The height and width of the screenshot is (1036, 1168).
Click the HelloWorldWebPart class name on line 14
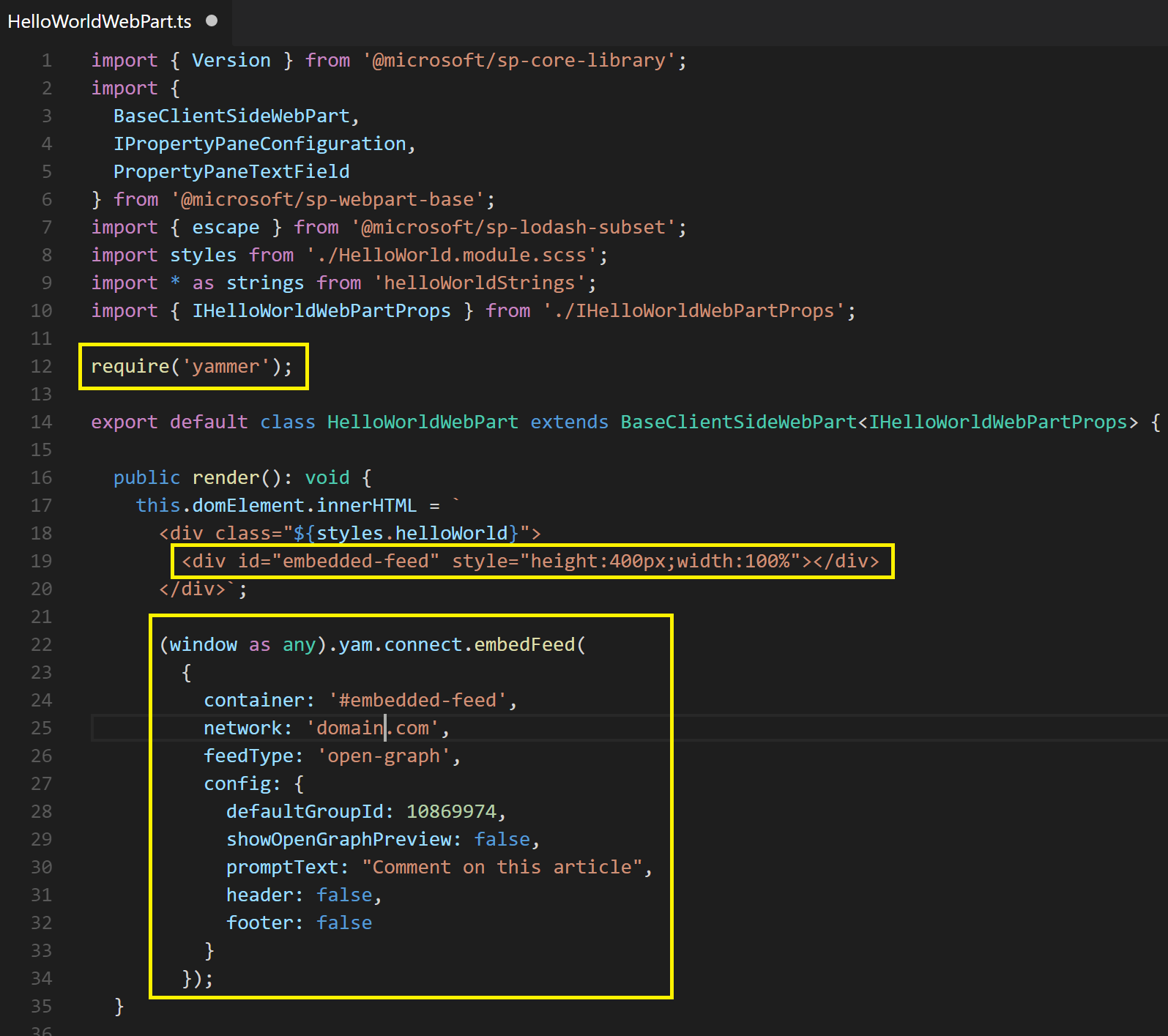(423, 422)
